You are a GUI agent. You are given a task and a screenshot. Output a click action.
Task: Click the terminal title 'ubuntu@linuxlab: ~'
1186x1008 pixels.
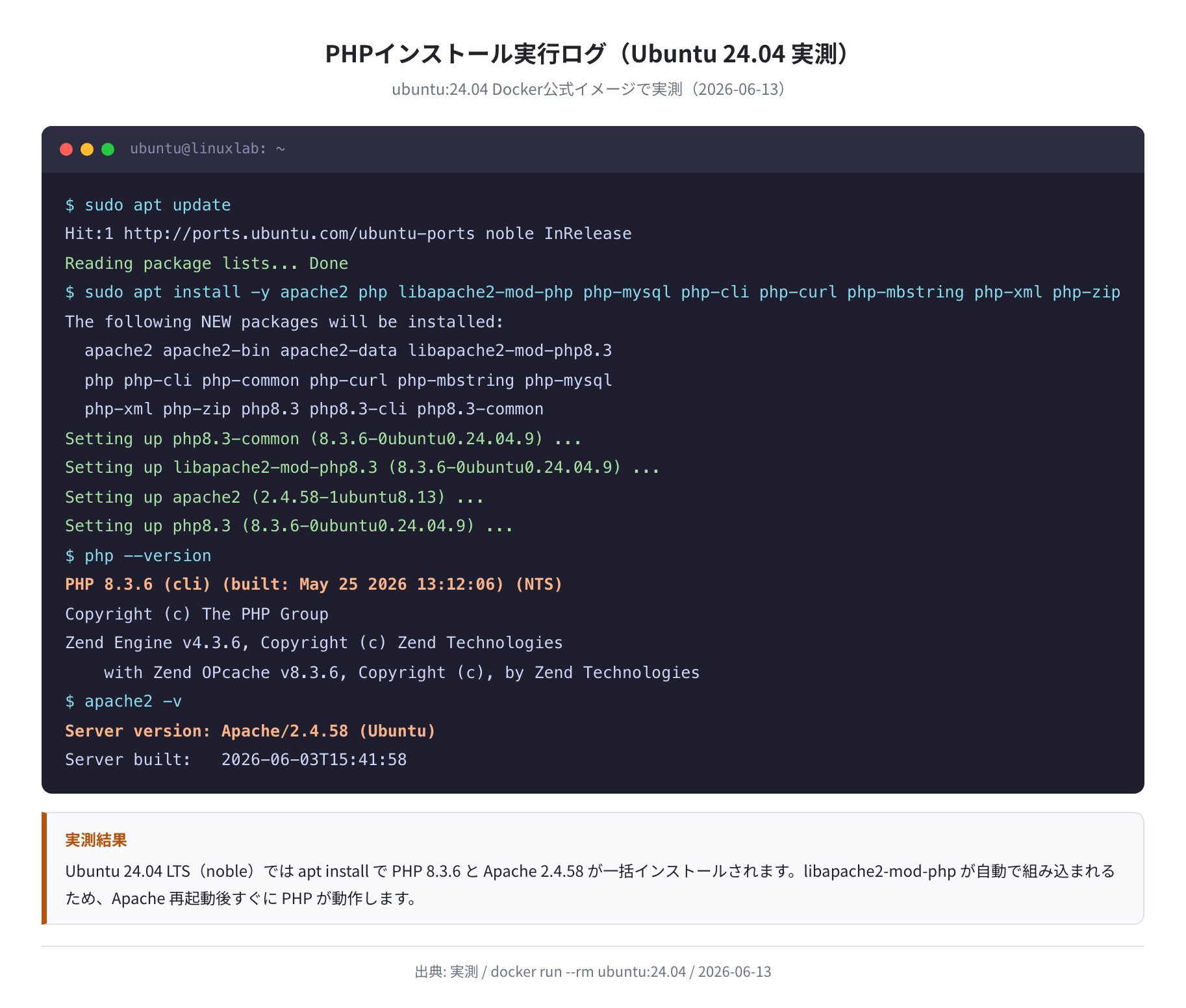(x=207, y=149)
